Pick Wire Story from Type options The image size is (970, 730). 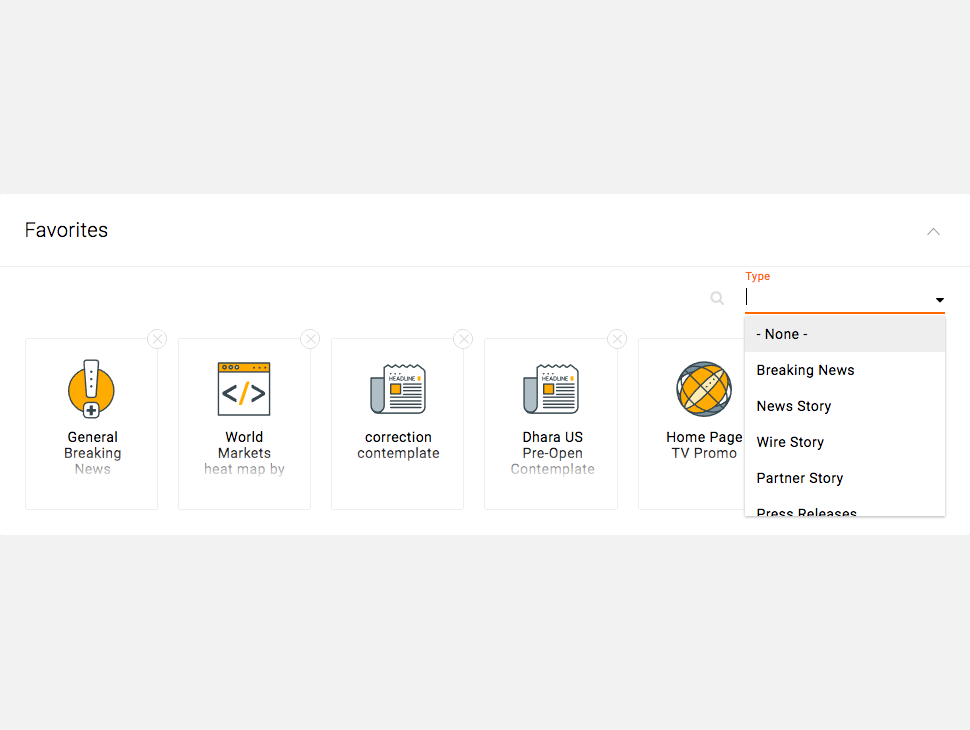(844, 442)
